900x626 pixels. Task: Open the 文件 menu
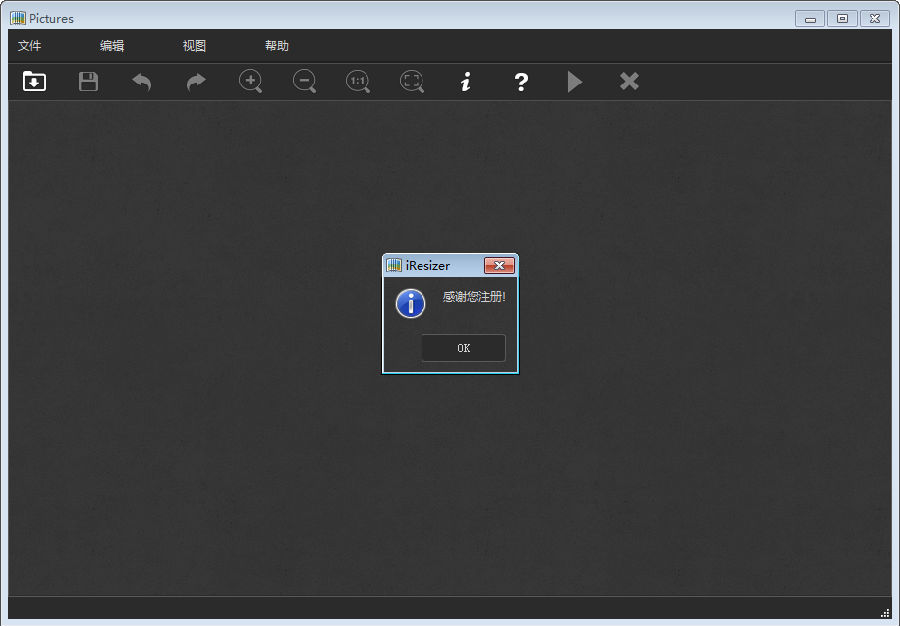pos(30,46)
